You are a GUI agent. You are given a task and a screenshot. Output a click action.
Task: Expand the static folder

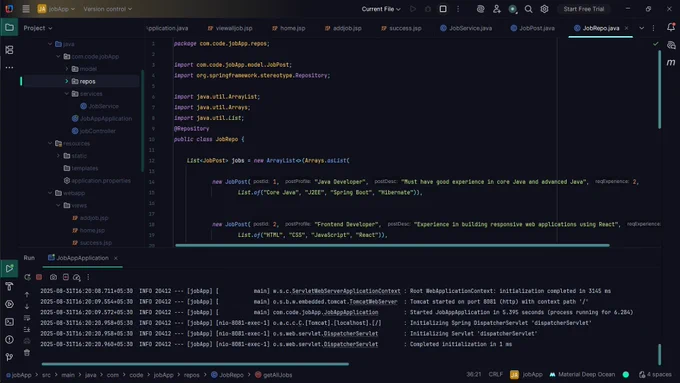coord(59,156)
